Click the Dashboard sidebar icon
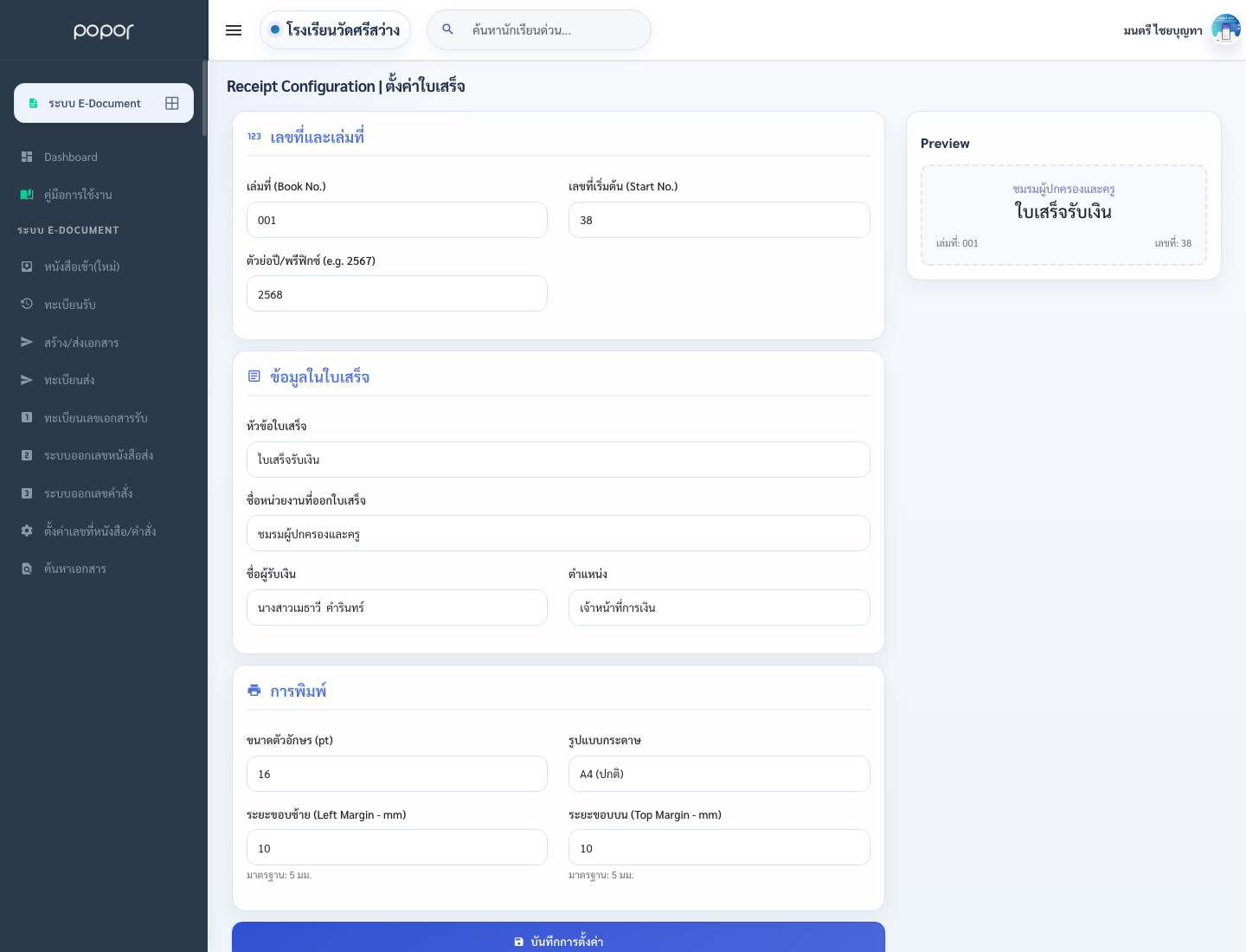Screen dimensions: 1246x952 point(27,157)
